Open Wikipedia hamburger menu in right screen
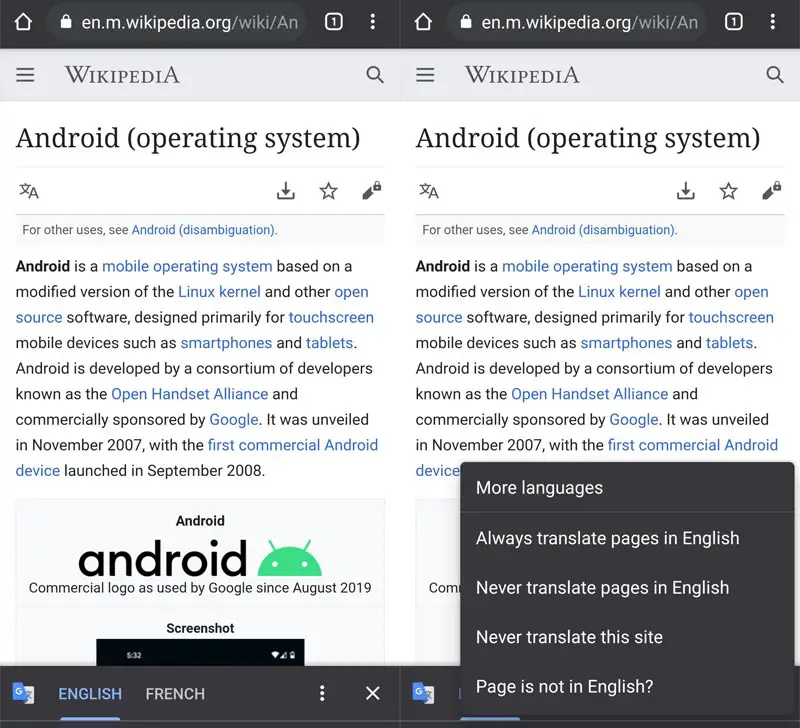The width and height of the screenshot is (800, 728). click(x=425, y=75)
